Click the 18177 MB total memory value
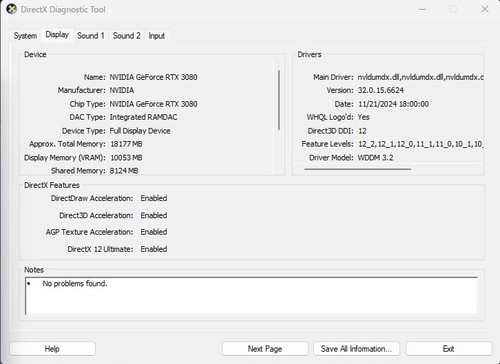The height and width of the screenshot is (364, 500). 126,144
